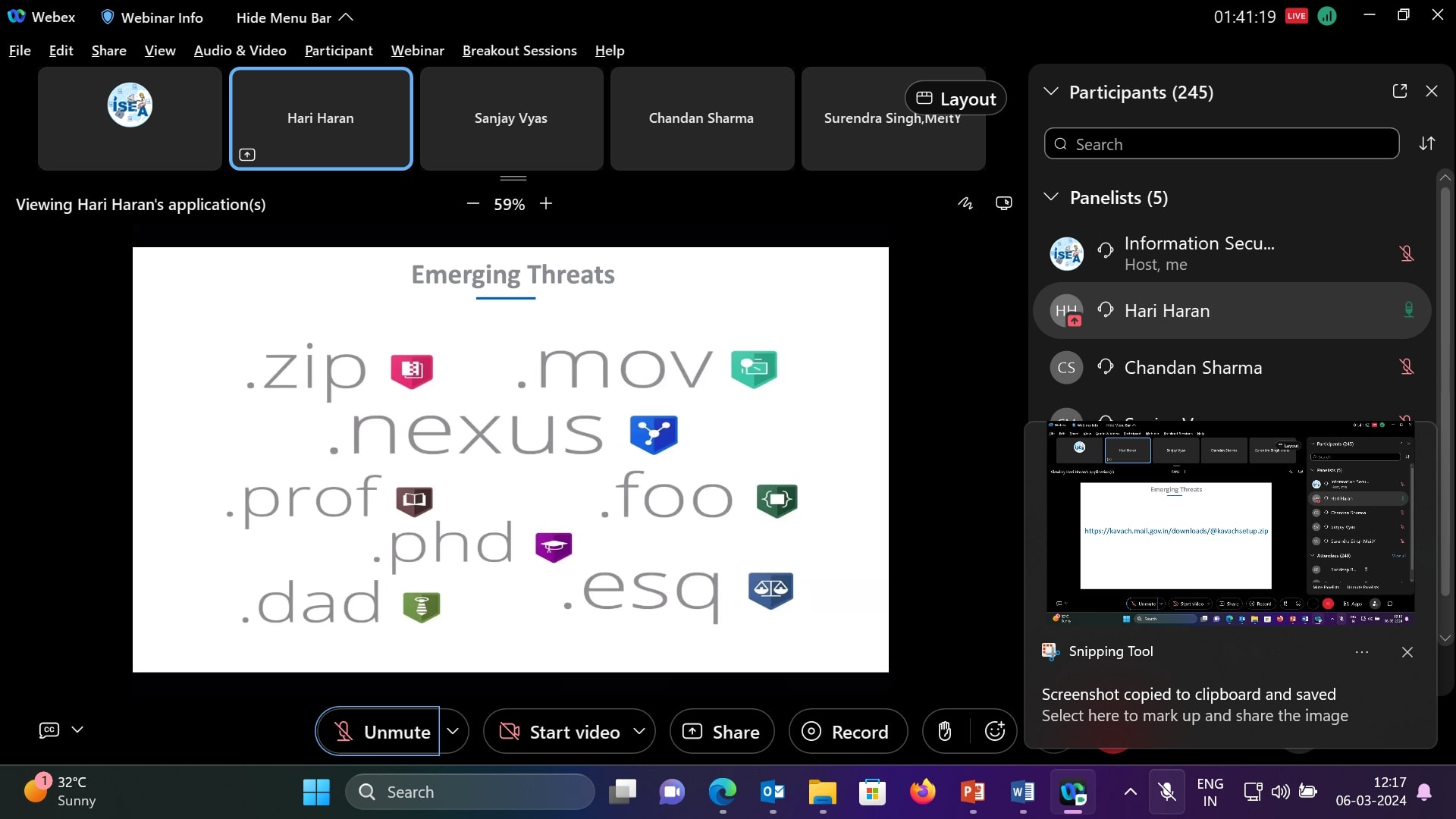Open the Breakout Sessions menu

[x=519, y=51]
